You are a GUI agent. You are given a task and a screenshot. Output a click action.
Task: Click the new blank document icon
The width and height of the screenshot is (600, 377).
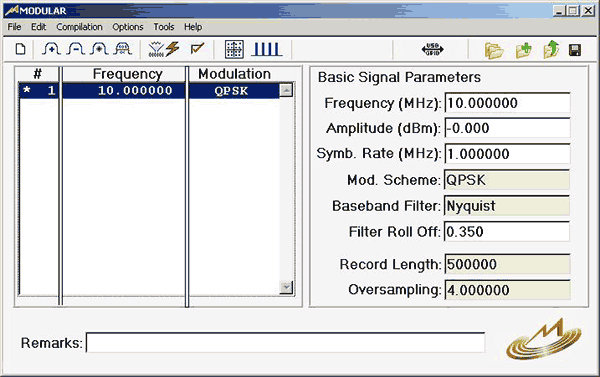(x=21, y=49)
